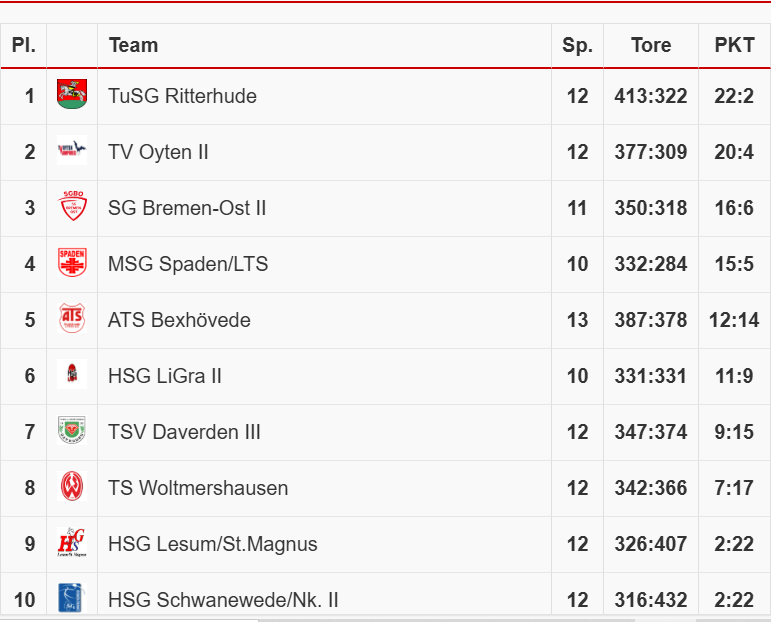Select the MSG Spaden/LTS team name
The width and height of the screenshot is (771, 622).
(188, 264)
